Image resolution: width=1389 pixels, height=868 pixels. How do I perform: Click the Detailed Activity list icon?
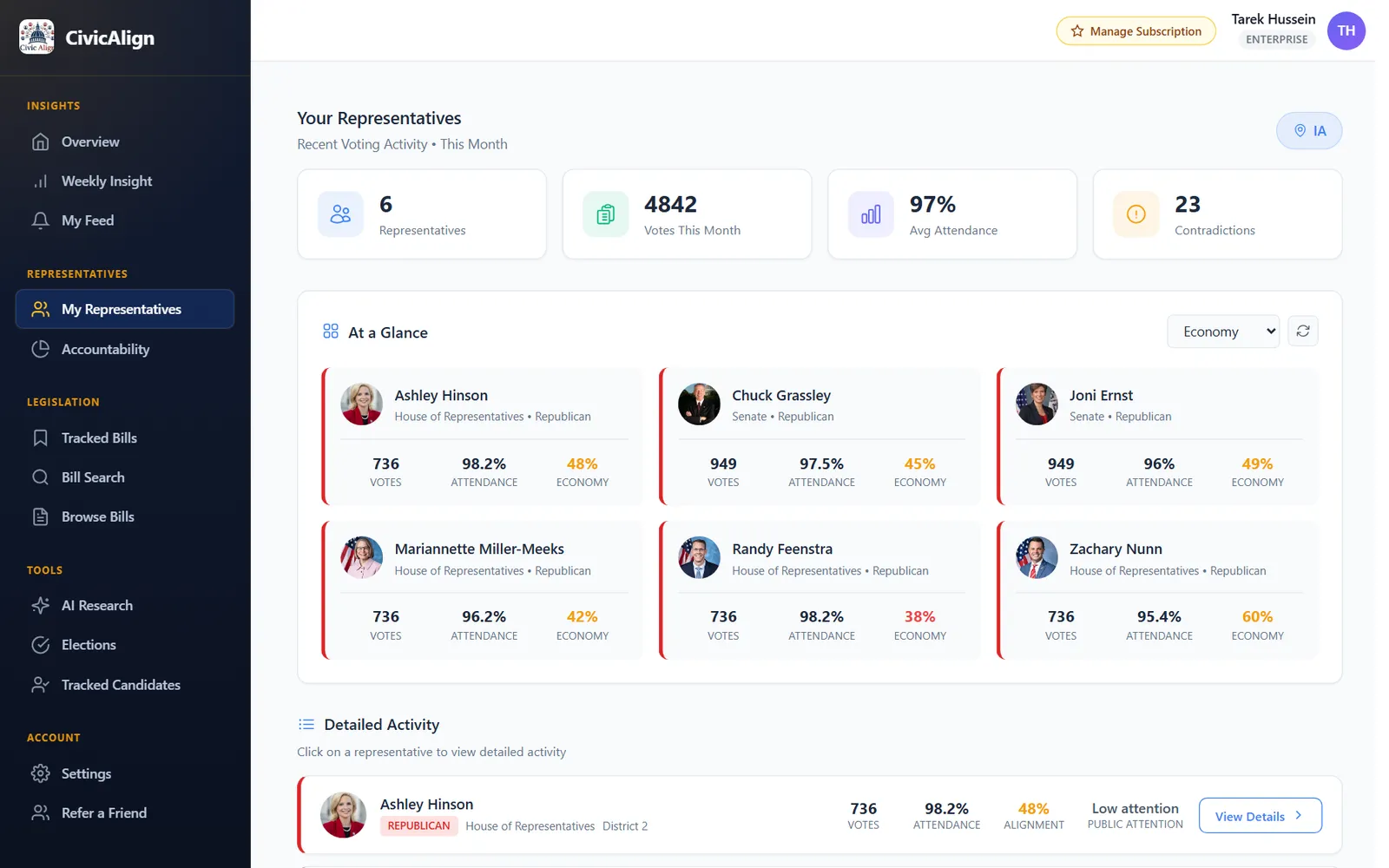[306, 725]
